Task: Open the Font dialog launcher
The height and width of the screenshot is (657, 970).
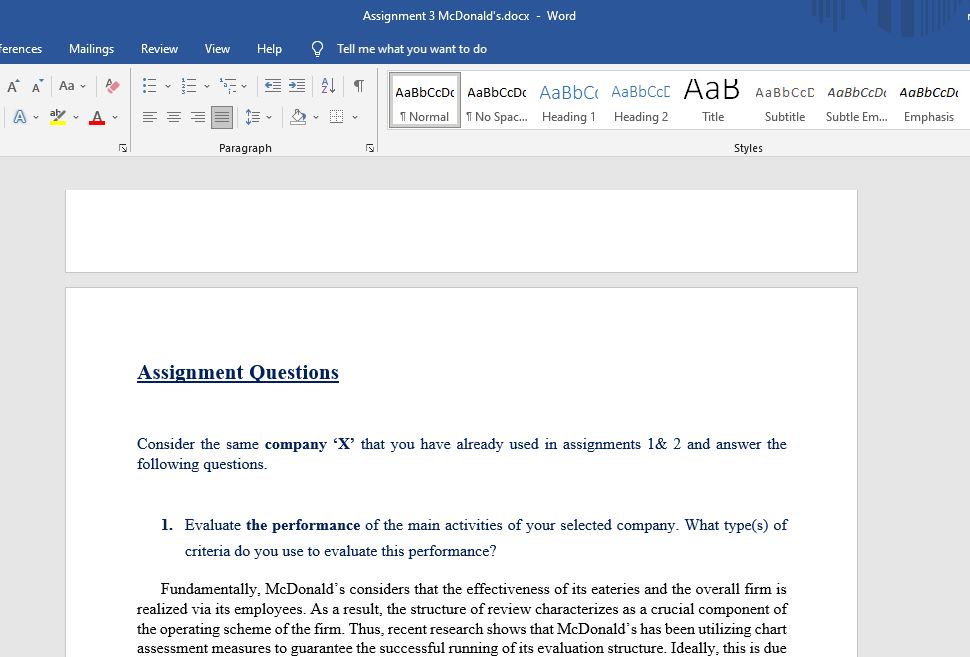Action: (123, 148)
